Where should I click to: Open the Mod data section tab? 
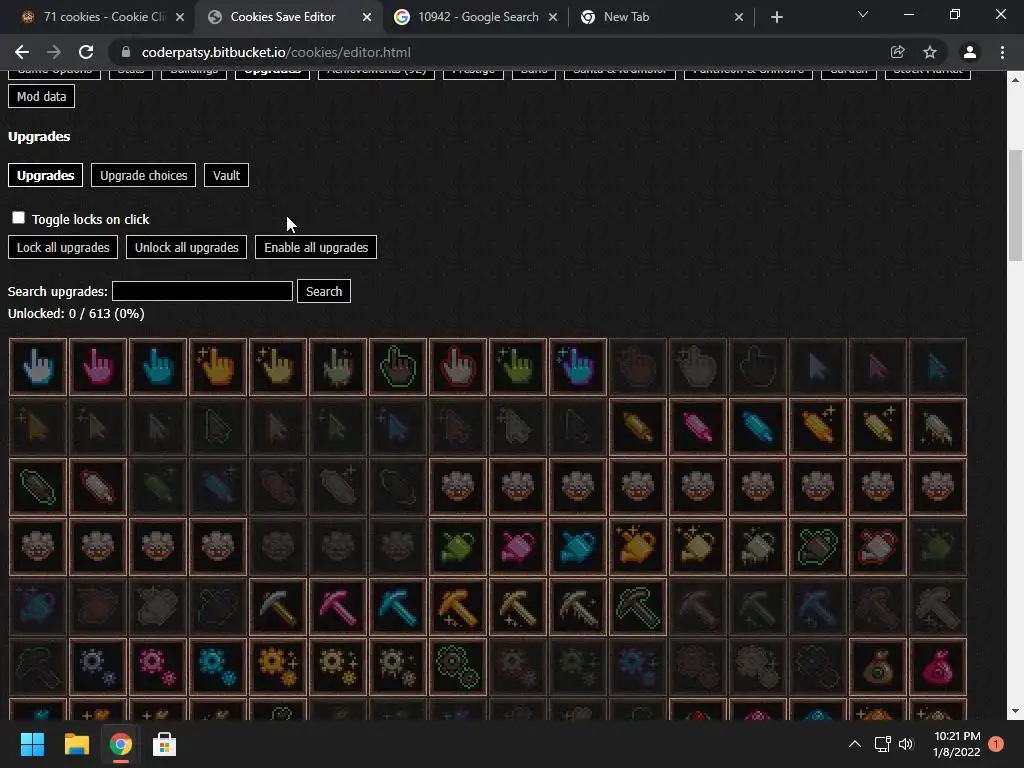41,96
